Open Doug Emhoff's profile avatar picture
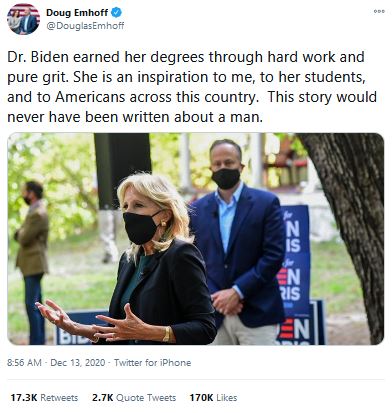Viewport: 392px width, 413px height. tap(23, 19)
